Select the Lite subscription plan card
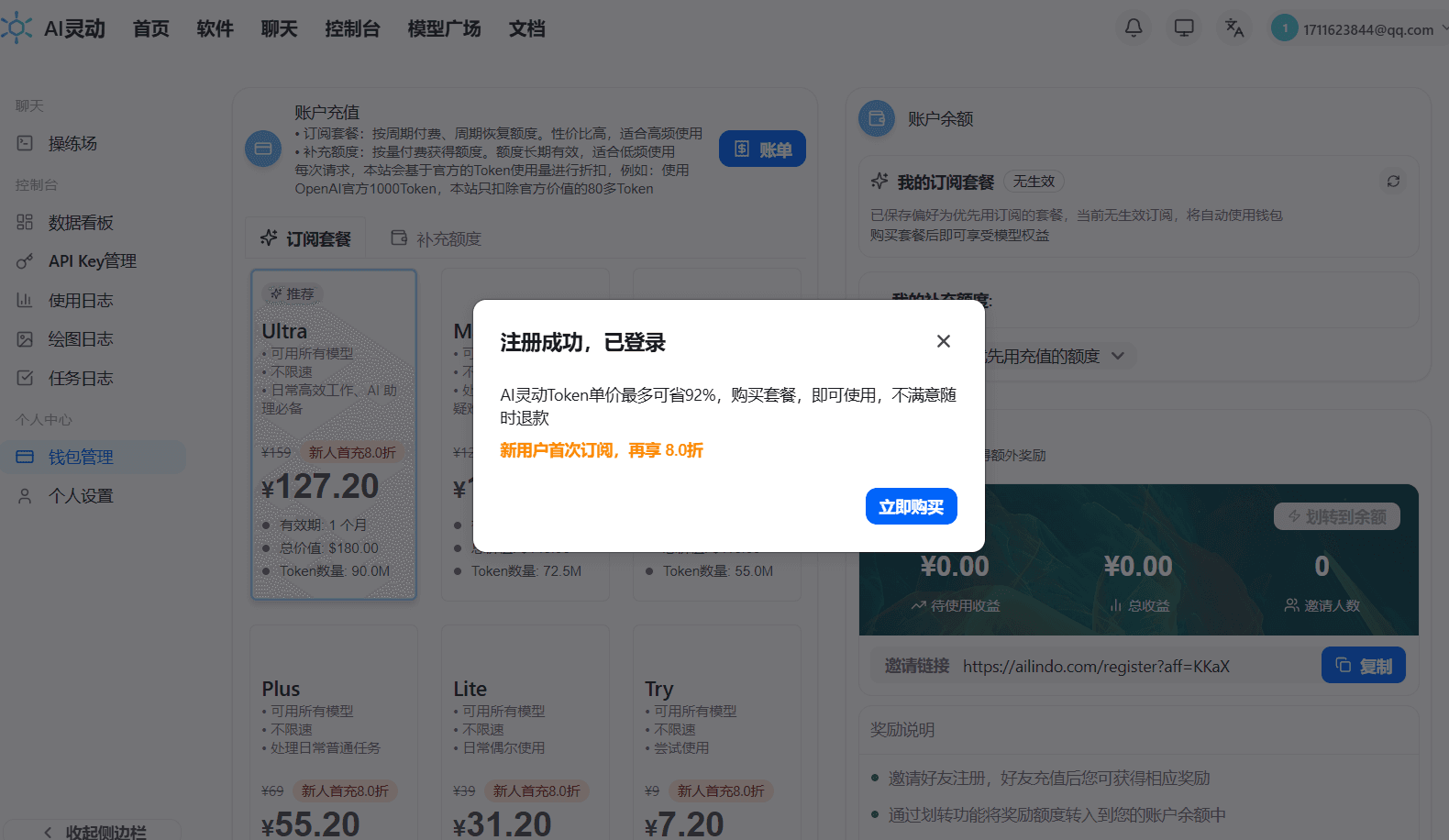This screenshot has width=1449, height=840. (525, 734)
